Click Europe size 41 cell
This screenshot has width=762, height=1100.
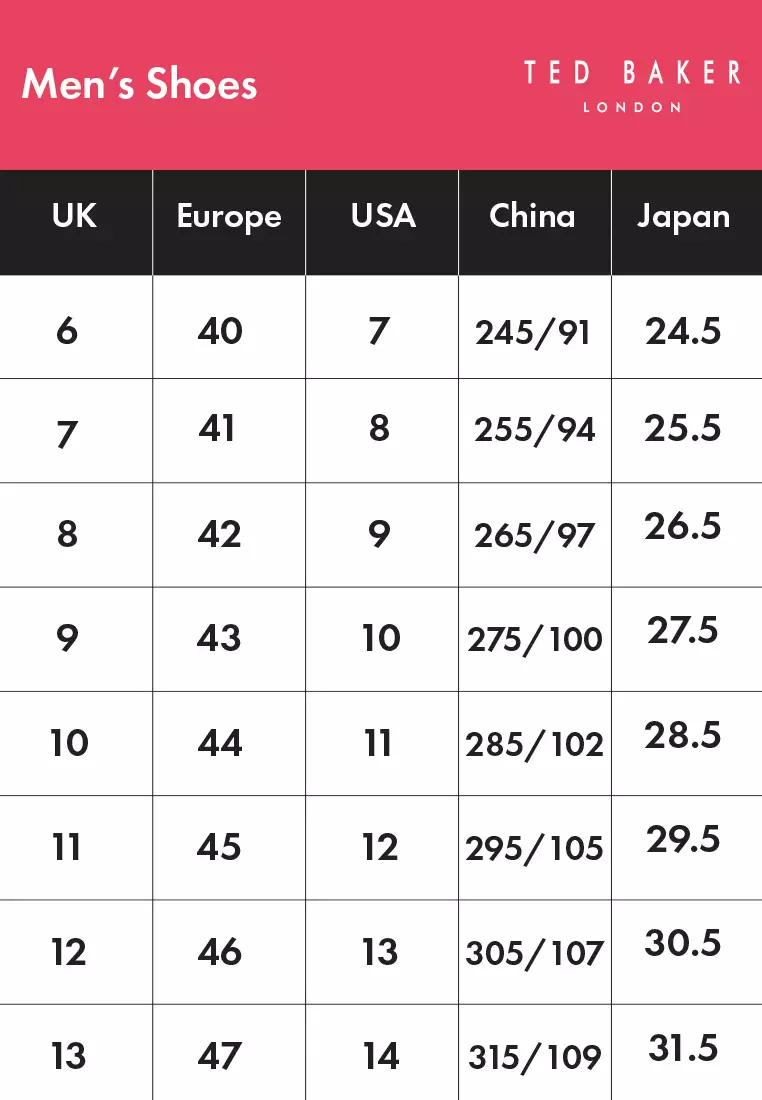click(229, 431)
